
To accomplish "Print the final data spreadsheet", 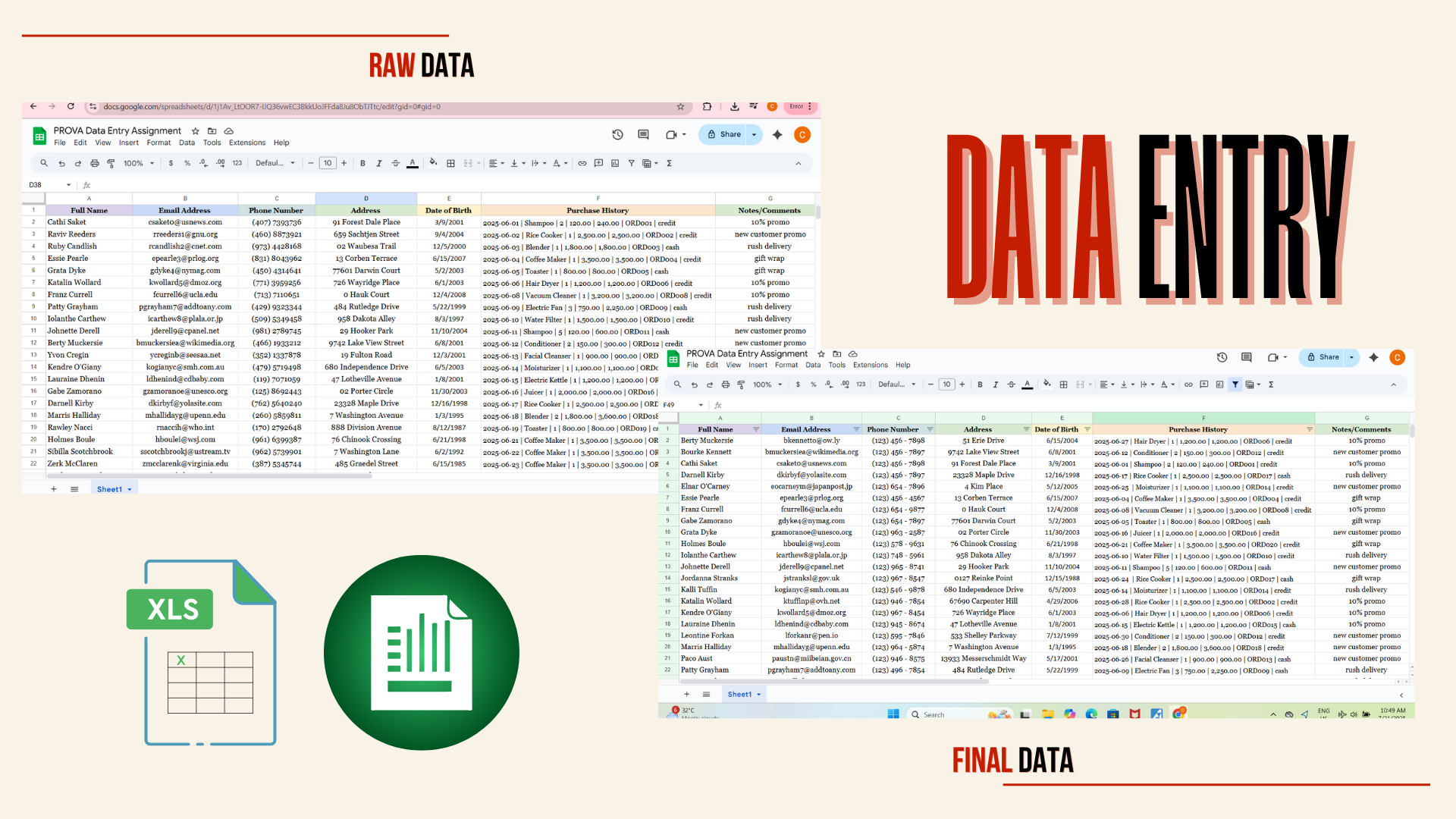I will [x=725, y=384].
